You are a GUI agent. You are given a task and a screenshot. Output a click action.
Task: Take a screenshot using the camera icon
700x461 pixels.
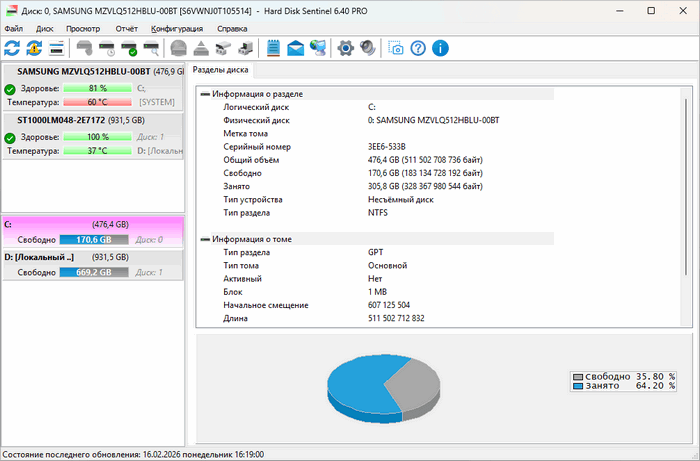(x=397, y=48)
